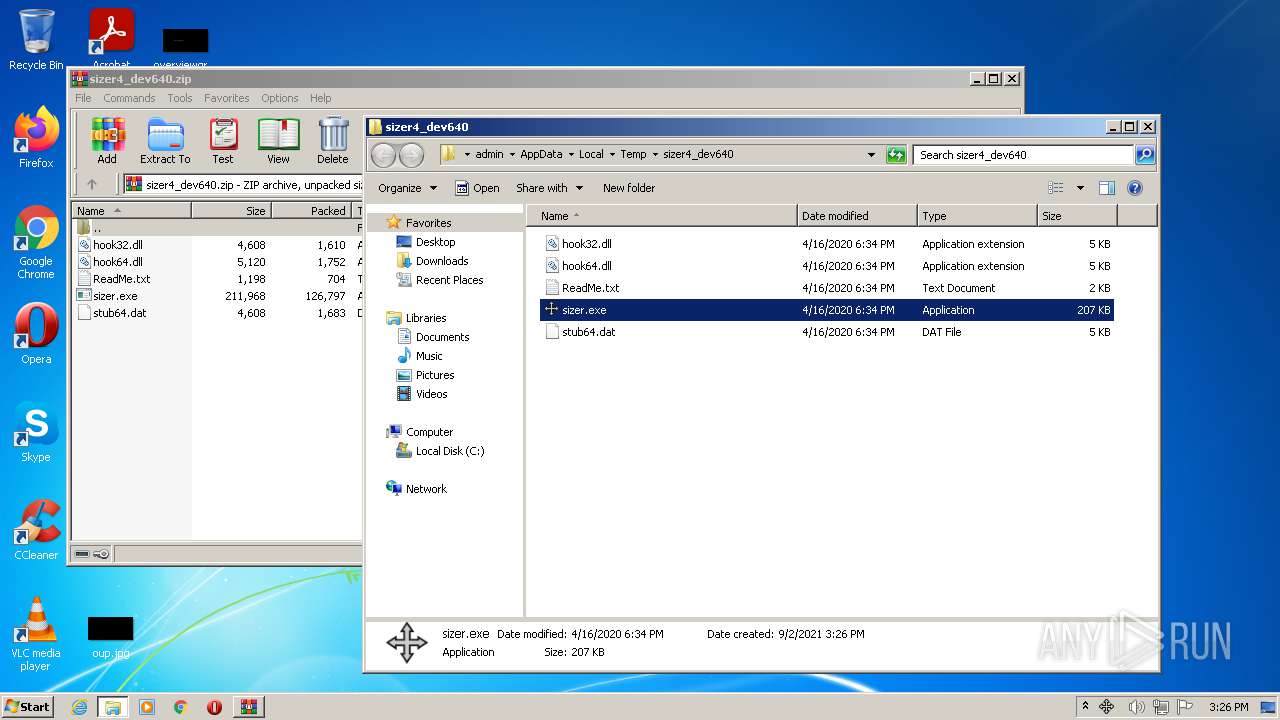Click Search sizer4_dev640 field
The height and width of the screenshot is (720, 1280).
pos(1023,155)
